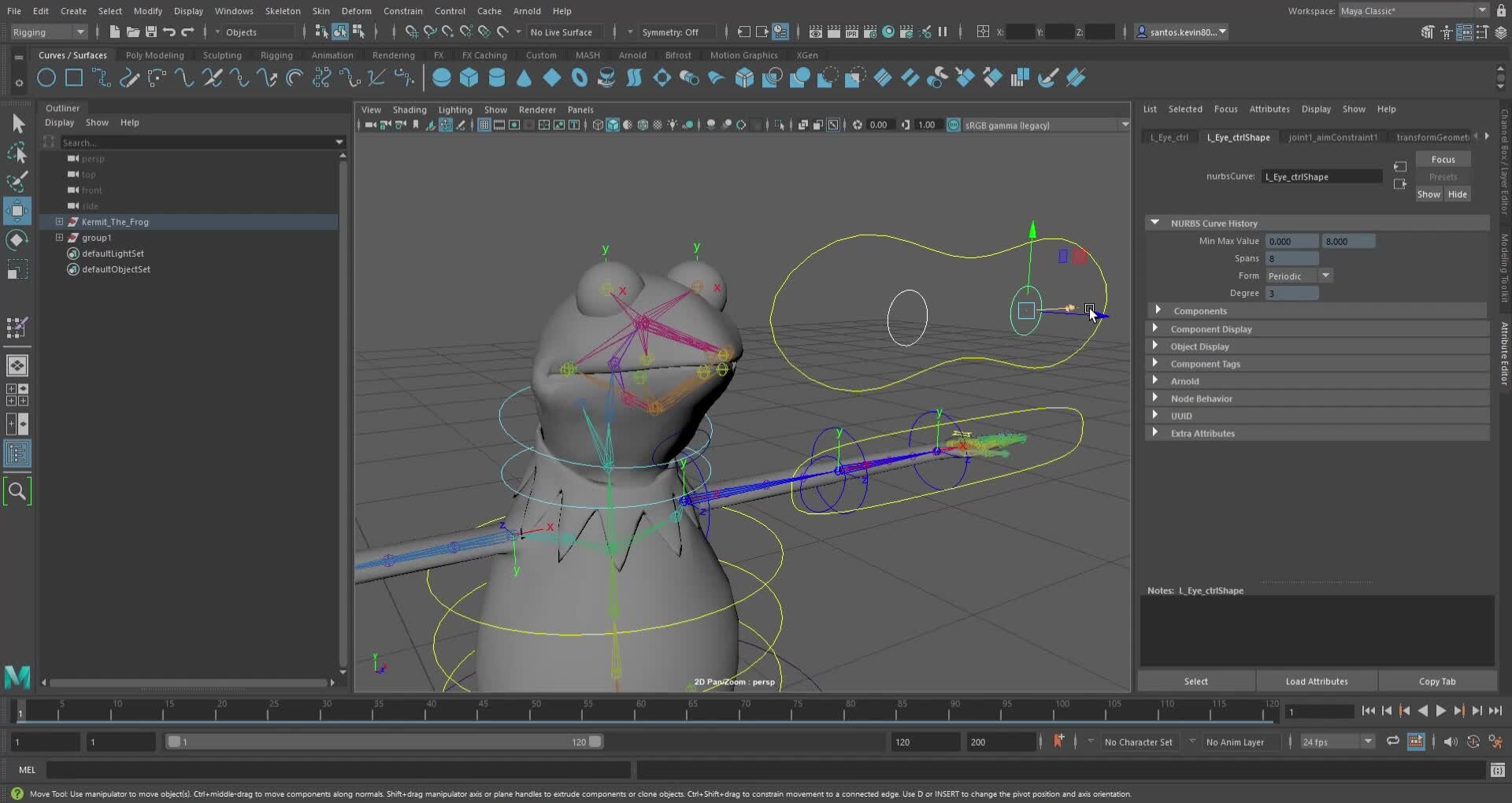This screenshot has height=803, width=1512.
Task: Switch to the Rigging shelf tab
Action: (276, 55)
